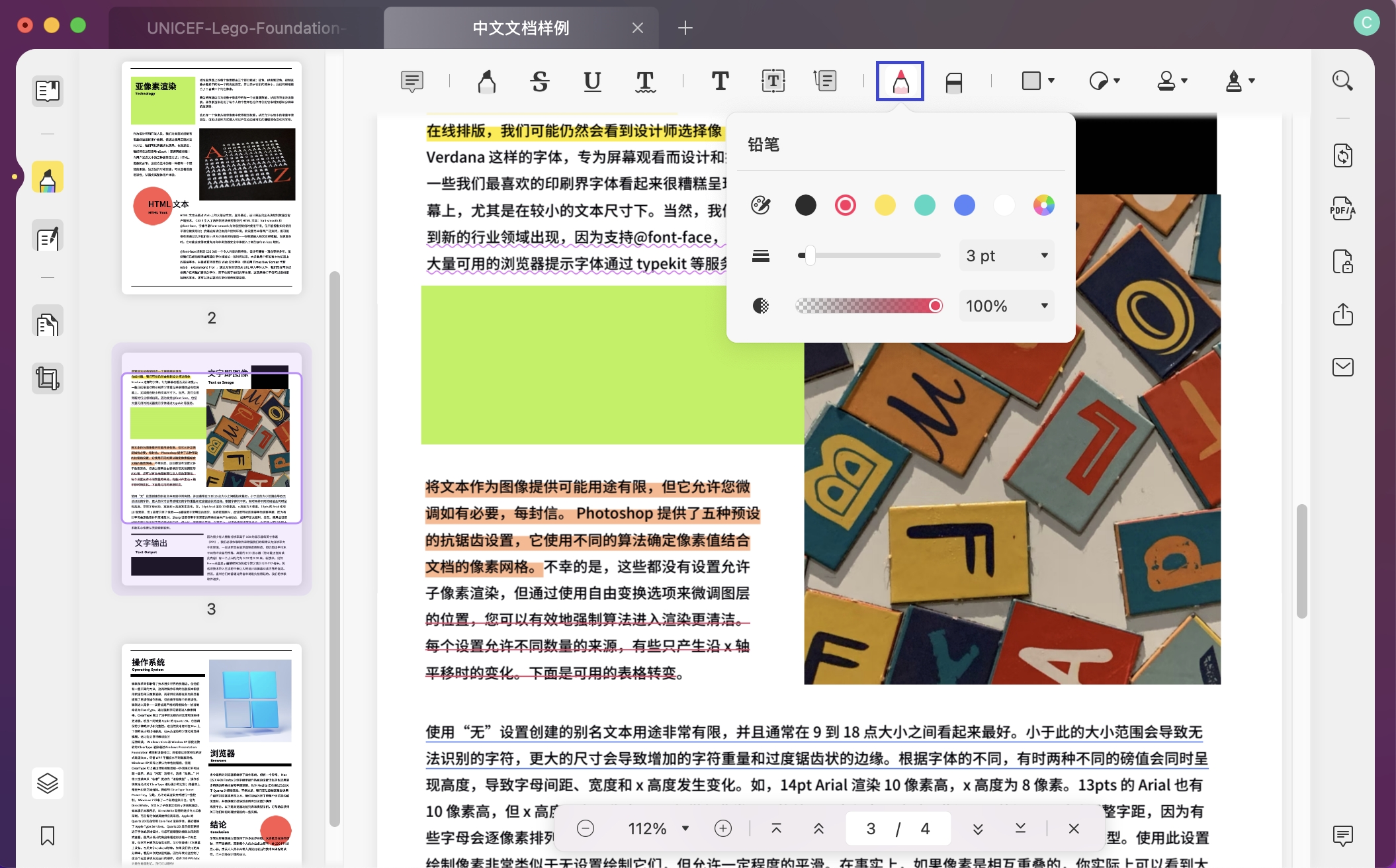Jump to the first page
Viewport: 1396px width, 868px height.
[777, 828]
